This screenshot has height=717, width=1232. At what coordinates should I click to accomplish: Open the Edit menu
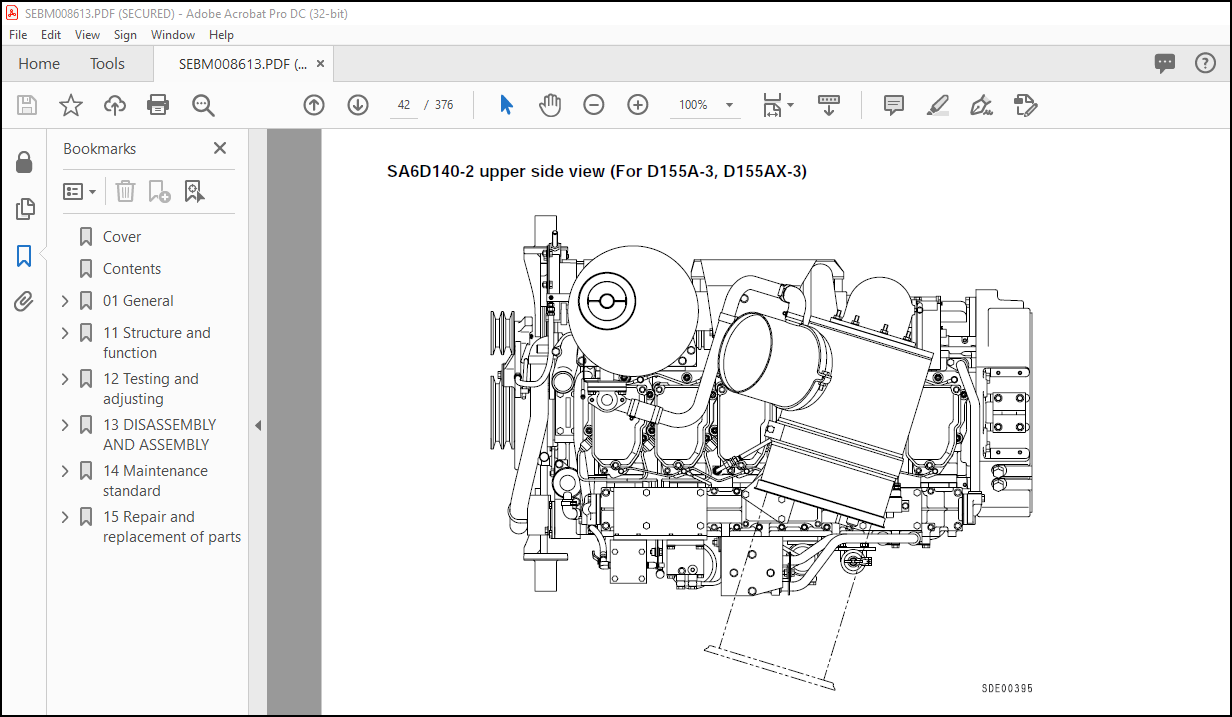[x=51, y=34]
